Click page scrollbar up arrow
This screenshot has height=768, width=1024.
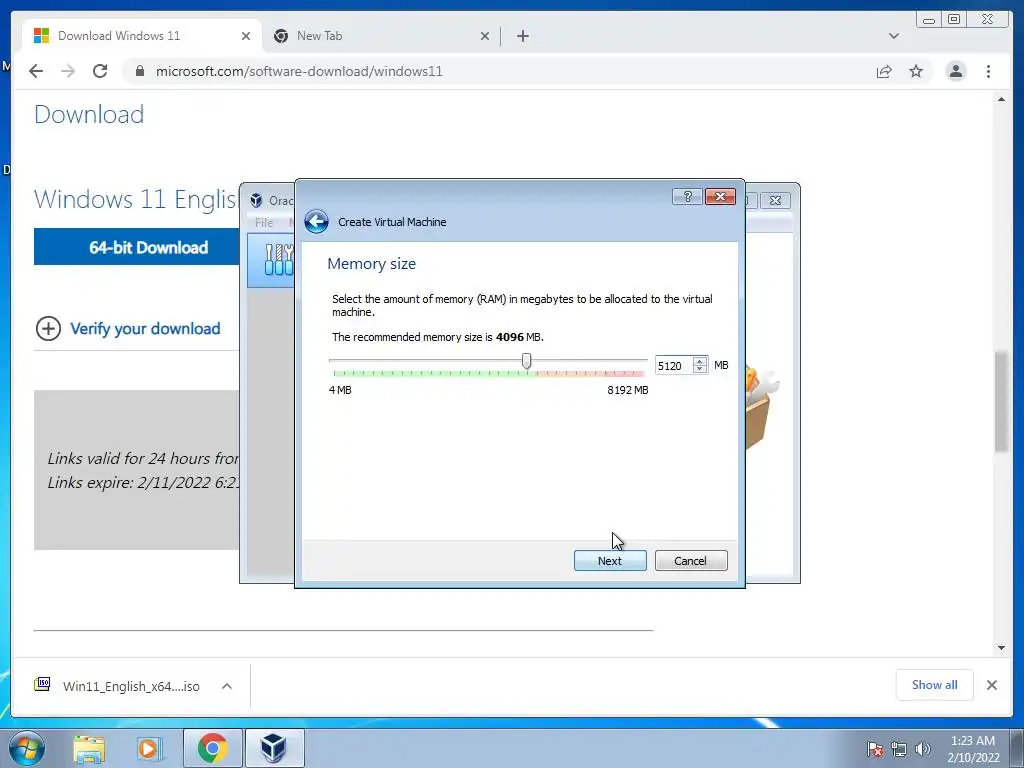(1001, 99)
